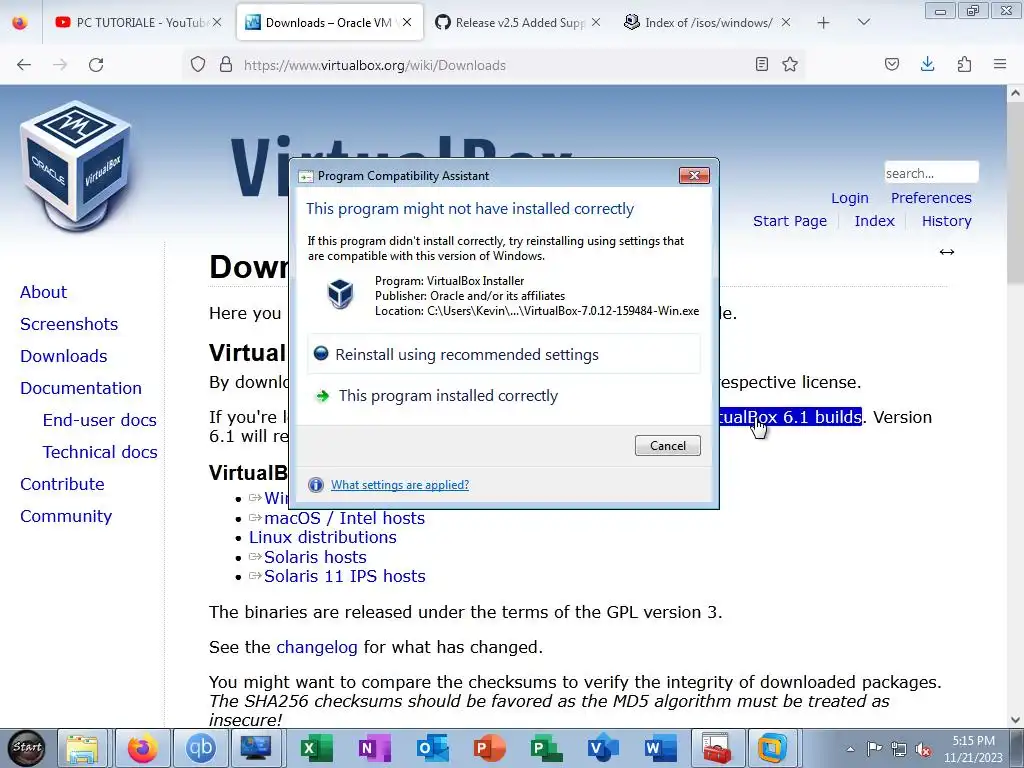Open the Solaris hosts download link

(x=315, y=557)
